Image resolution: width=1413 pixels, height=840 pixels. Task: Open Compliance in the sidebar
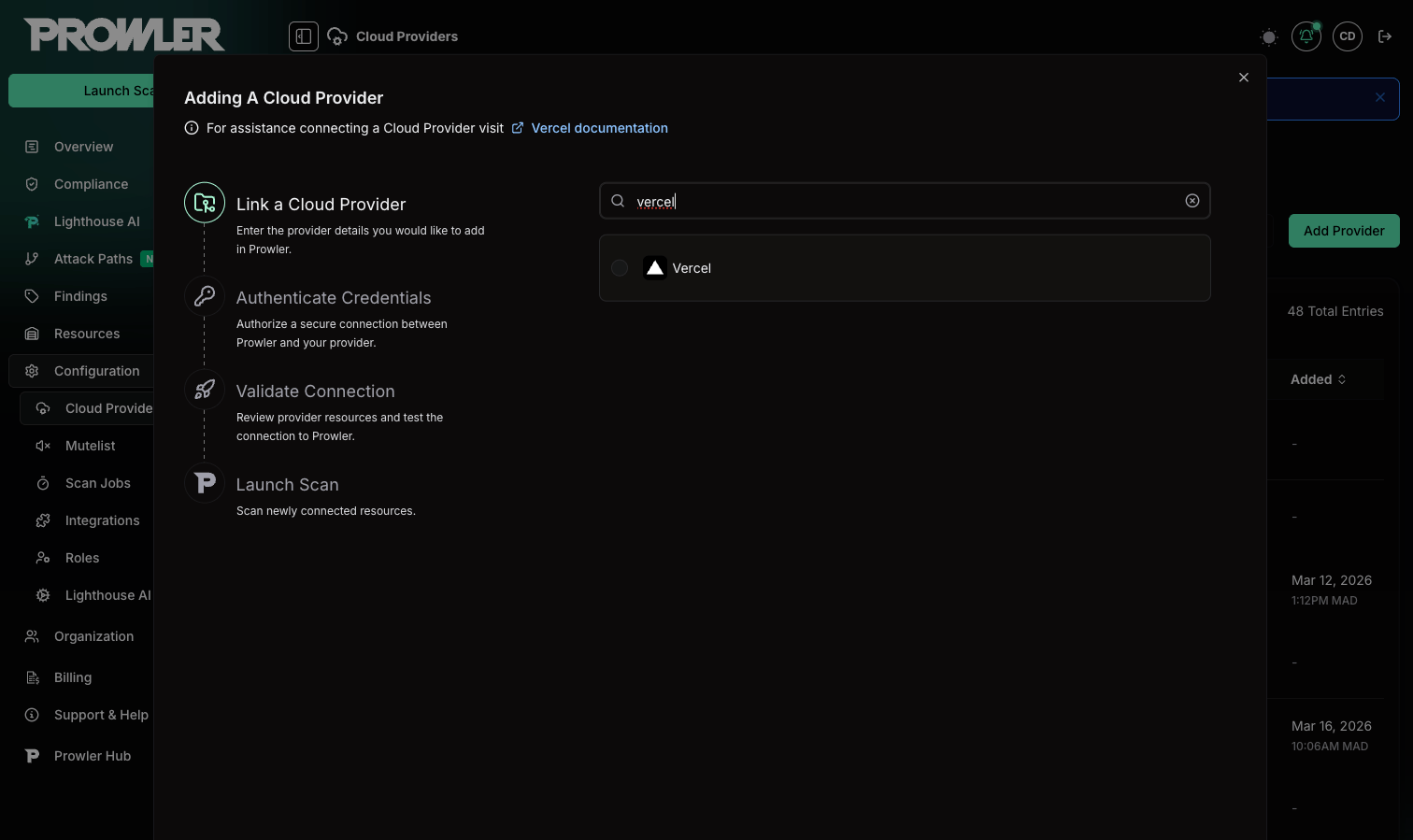click(x=91, y=184)
